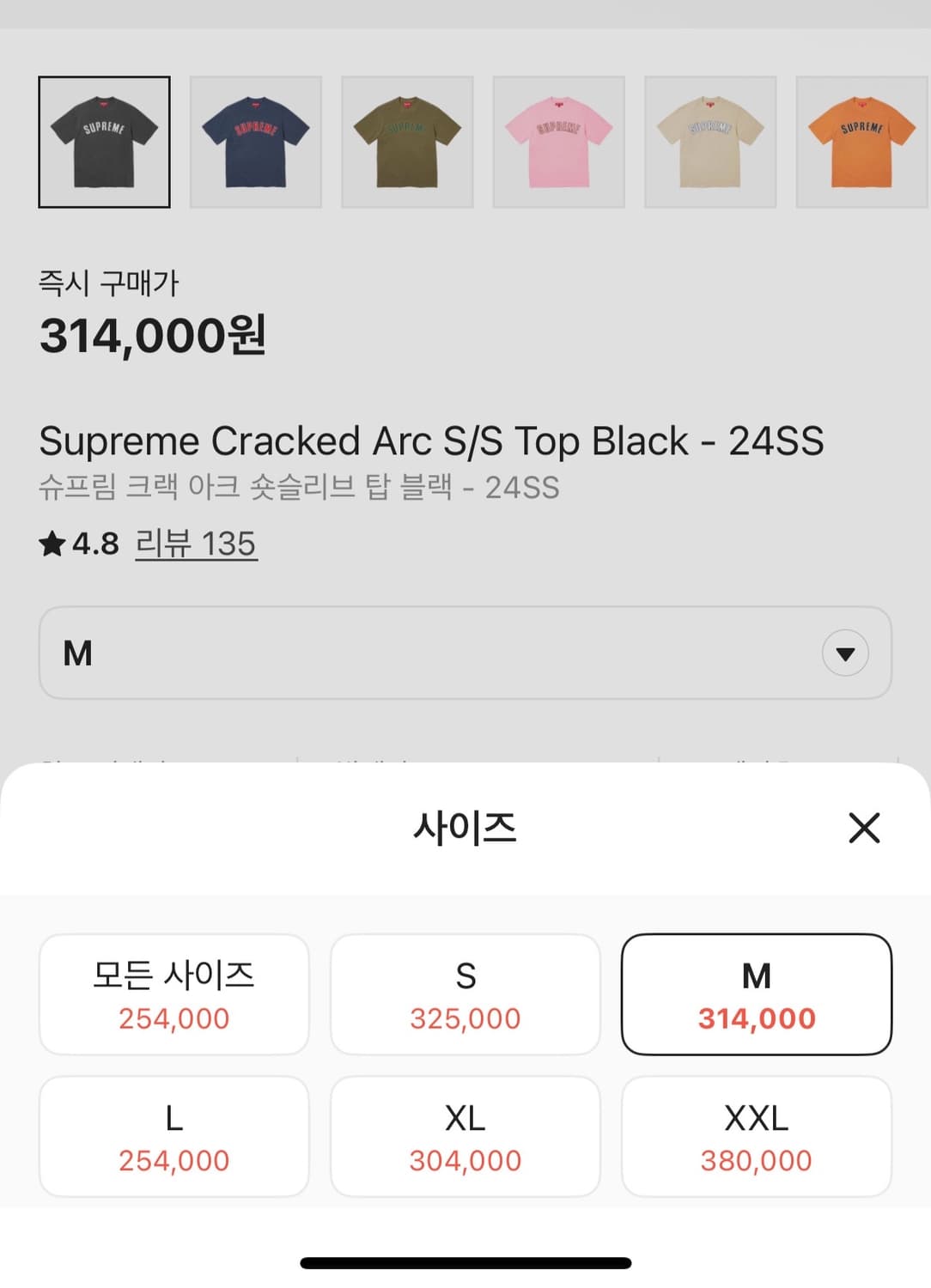Tap the star rating icon

click(52, 544)
